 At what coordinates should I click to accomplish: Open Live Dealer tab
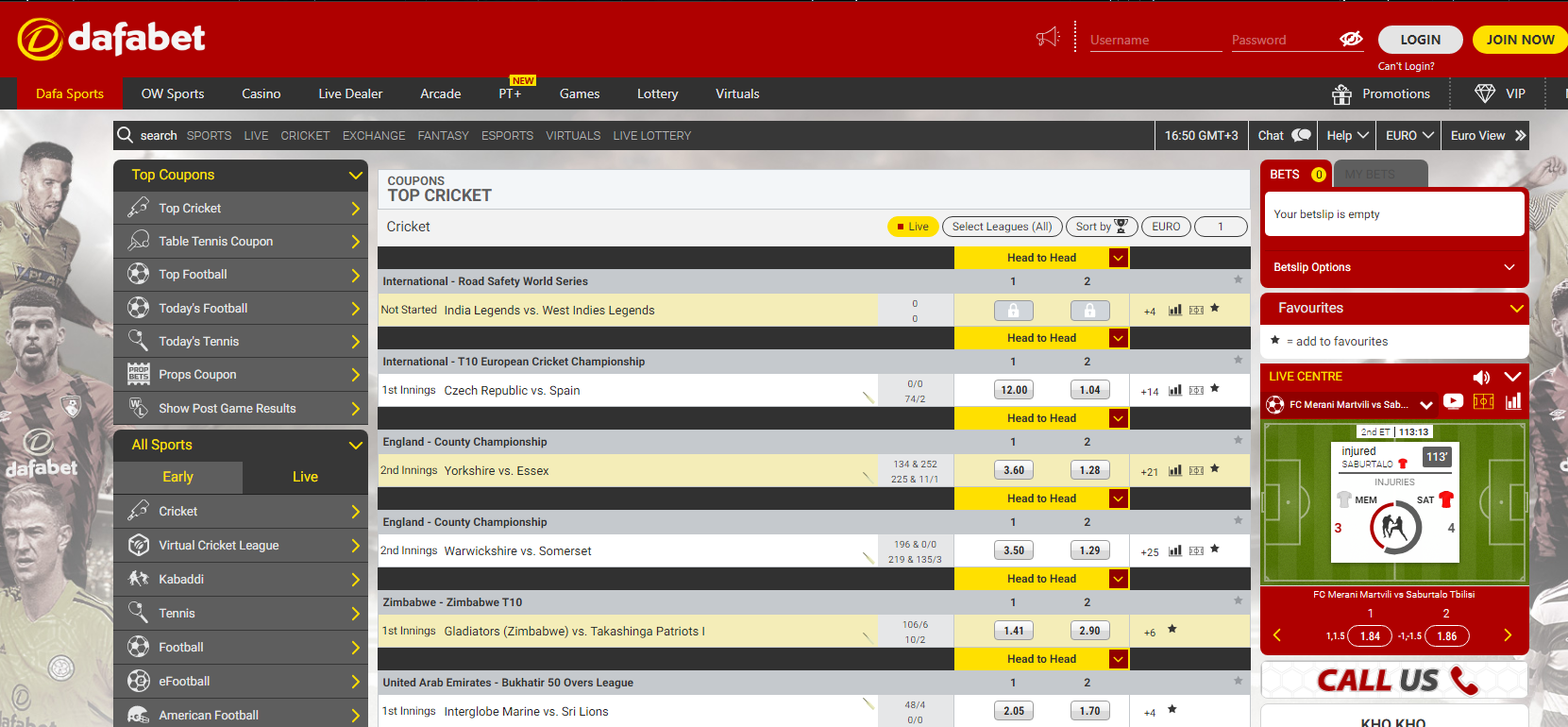[350, 93]
